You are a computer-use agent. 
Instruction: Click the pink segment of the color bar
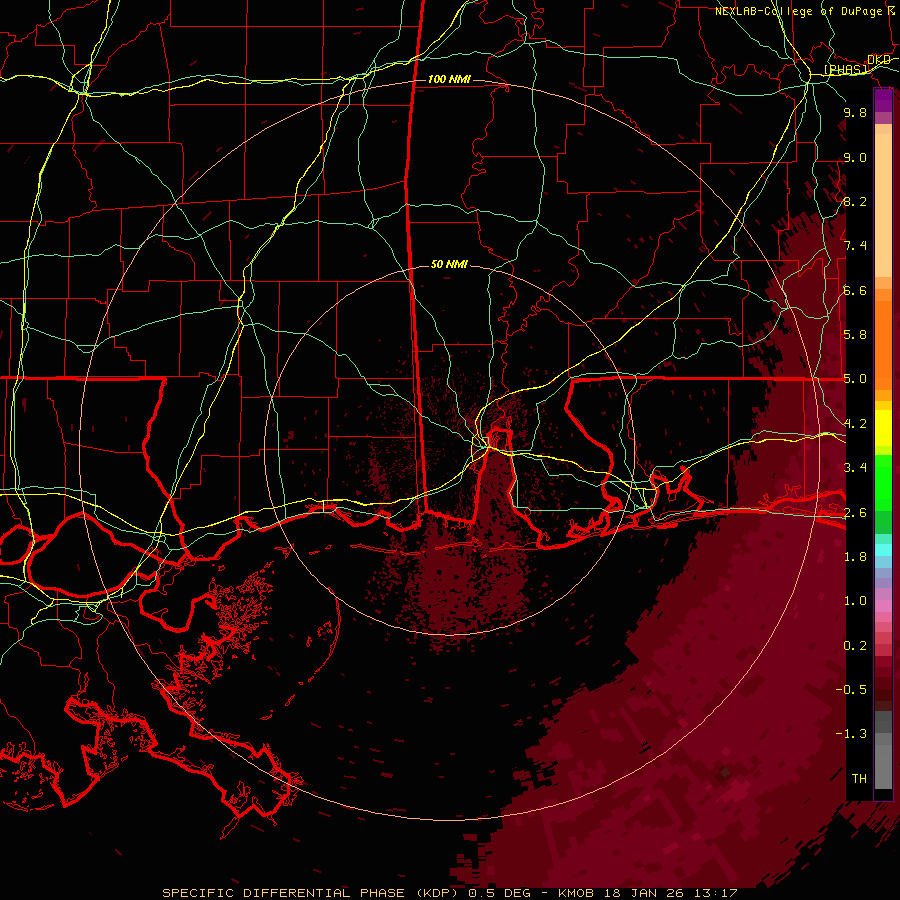click(x=883, y=606)
